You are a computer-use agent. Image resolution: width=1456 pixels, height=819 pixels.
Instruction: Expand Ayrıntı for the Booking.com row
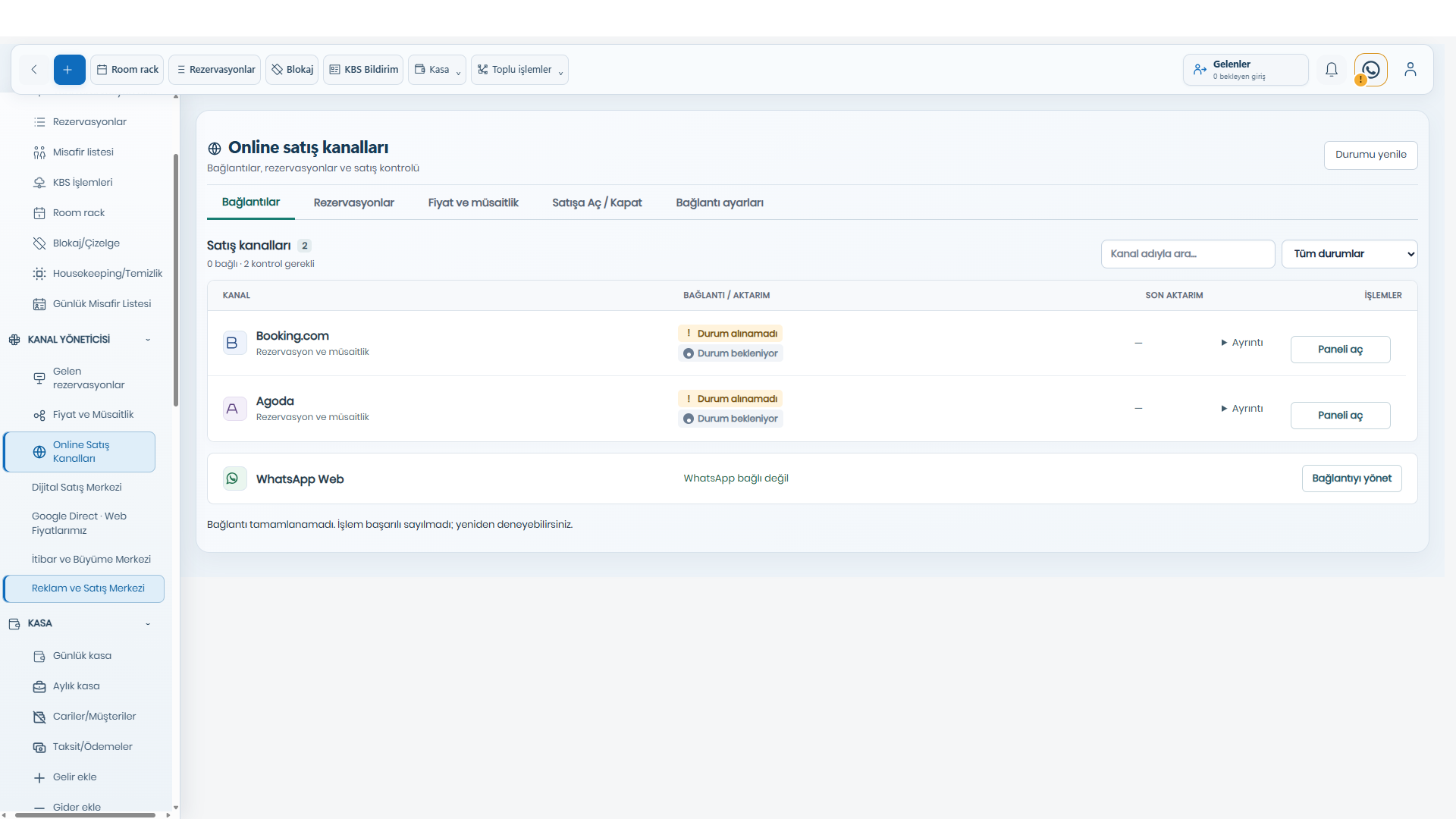click(x=1242, y=343)
